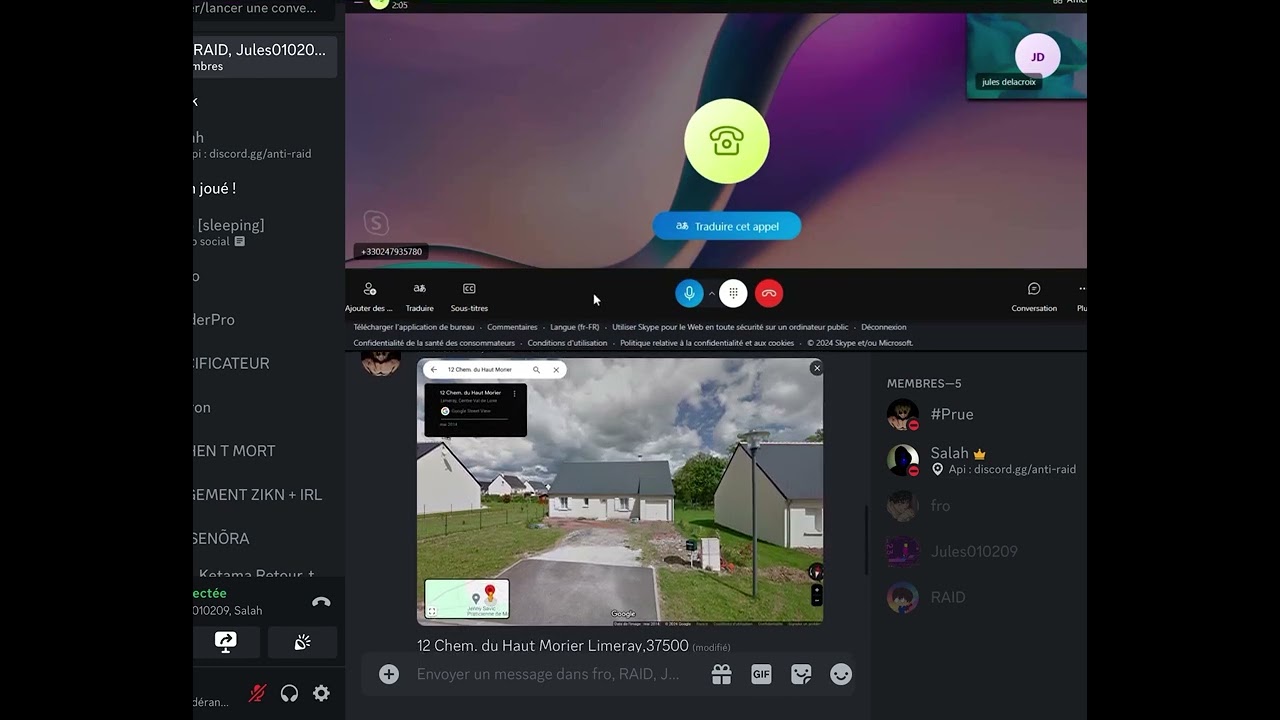Image resolution: width=1280 pixels, height=720 pixels.
Task: Expand the Skype microphone options chevron
Action: (x=711, y=293)
